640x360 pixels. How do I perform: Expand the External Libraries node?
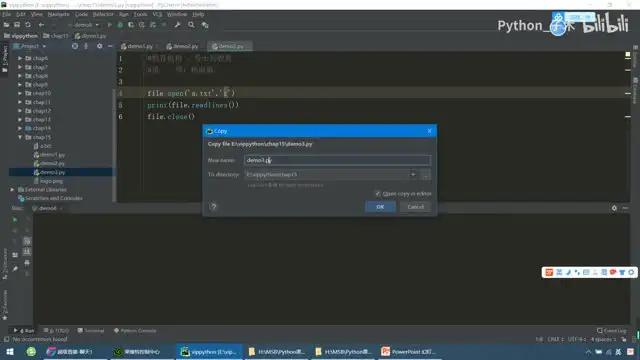coord(12,189)
